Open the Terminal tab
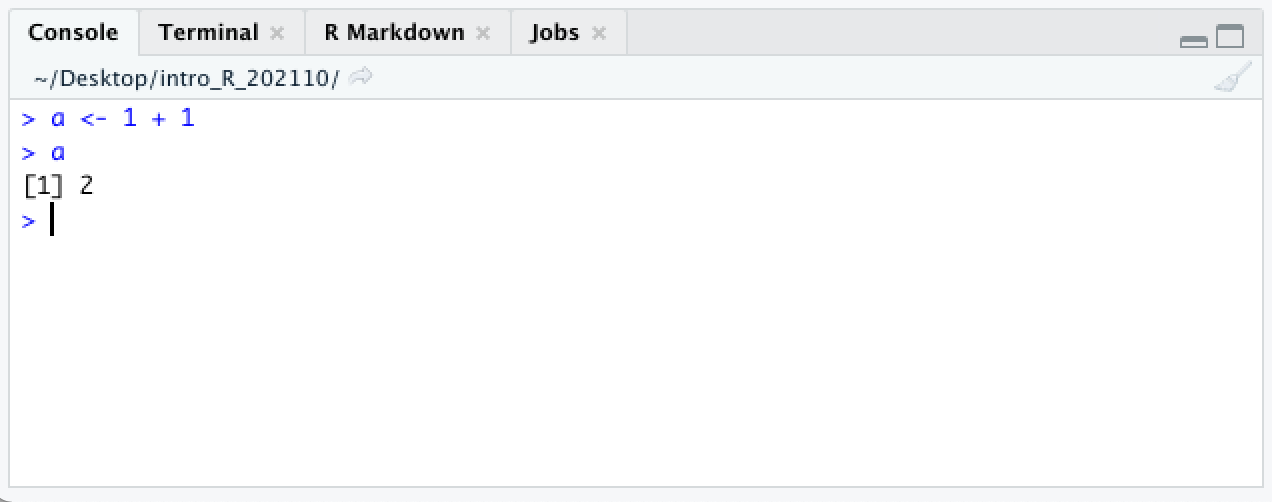The width and height of the screenshot is (1272, 502). click(208, 33)
